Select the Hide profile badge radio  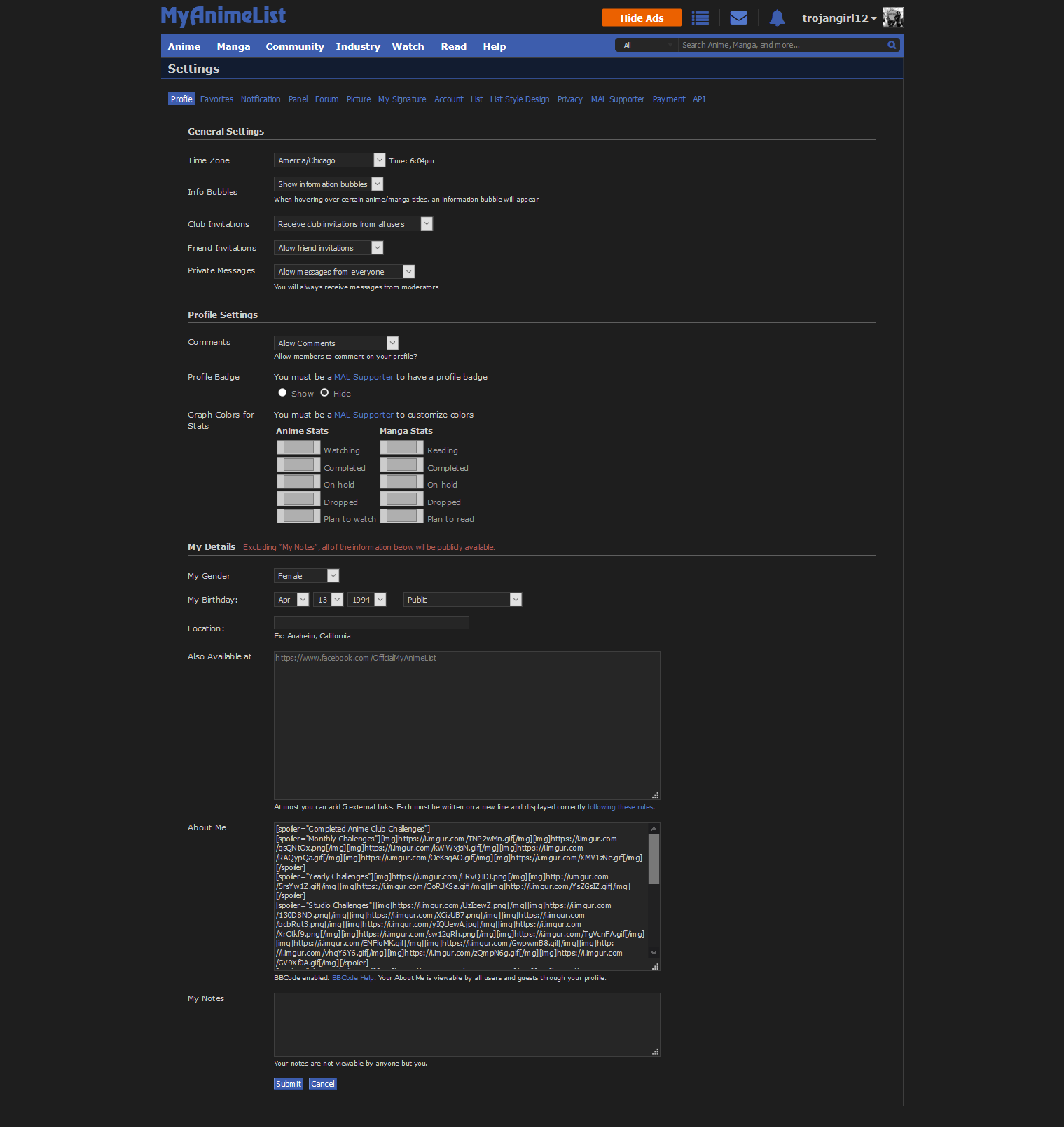point(324,393)
